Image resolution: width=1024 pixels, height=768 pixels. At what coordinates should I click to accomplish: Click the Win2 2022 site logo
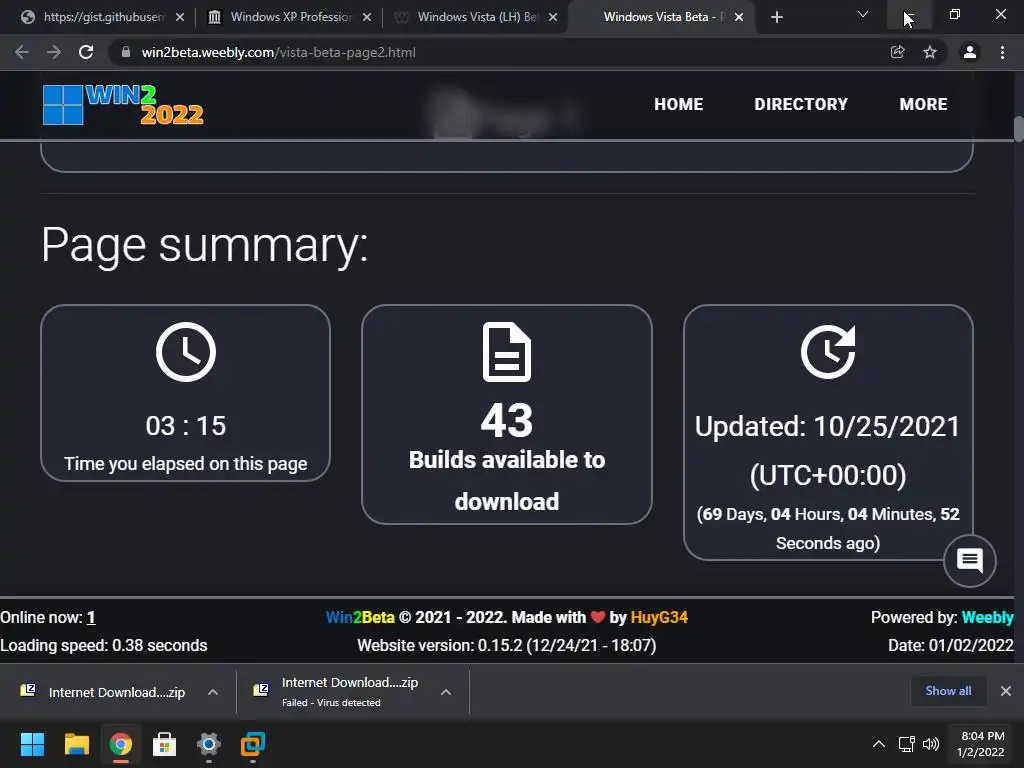123,104
